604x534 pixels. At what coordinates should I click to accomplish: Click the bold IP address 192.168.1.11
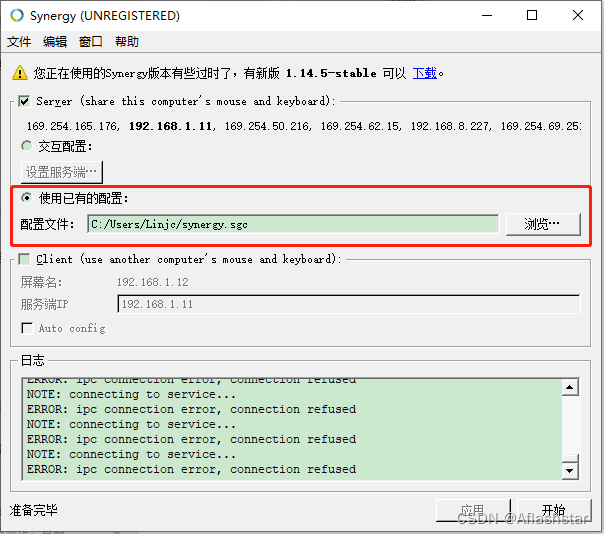click(171, 126)
